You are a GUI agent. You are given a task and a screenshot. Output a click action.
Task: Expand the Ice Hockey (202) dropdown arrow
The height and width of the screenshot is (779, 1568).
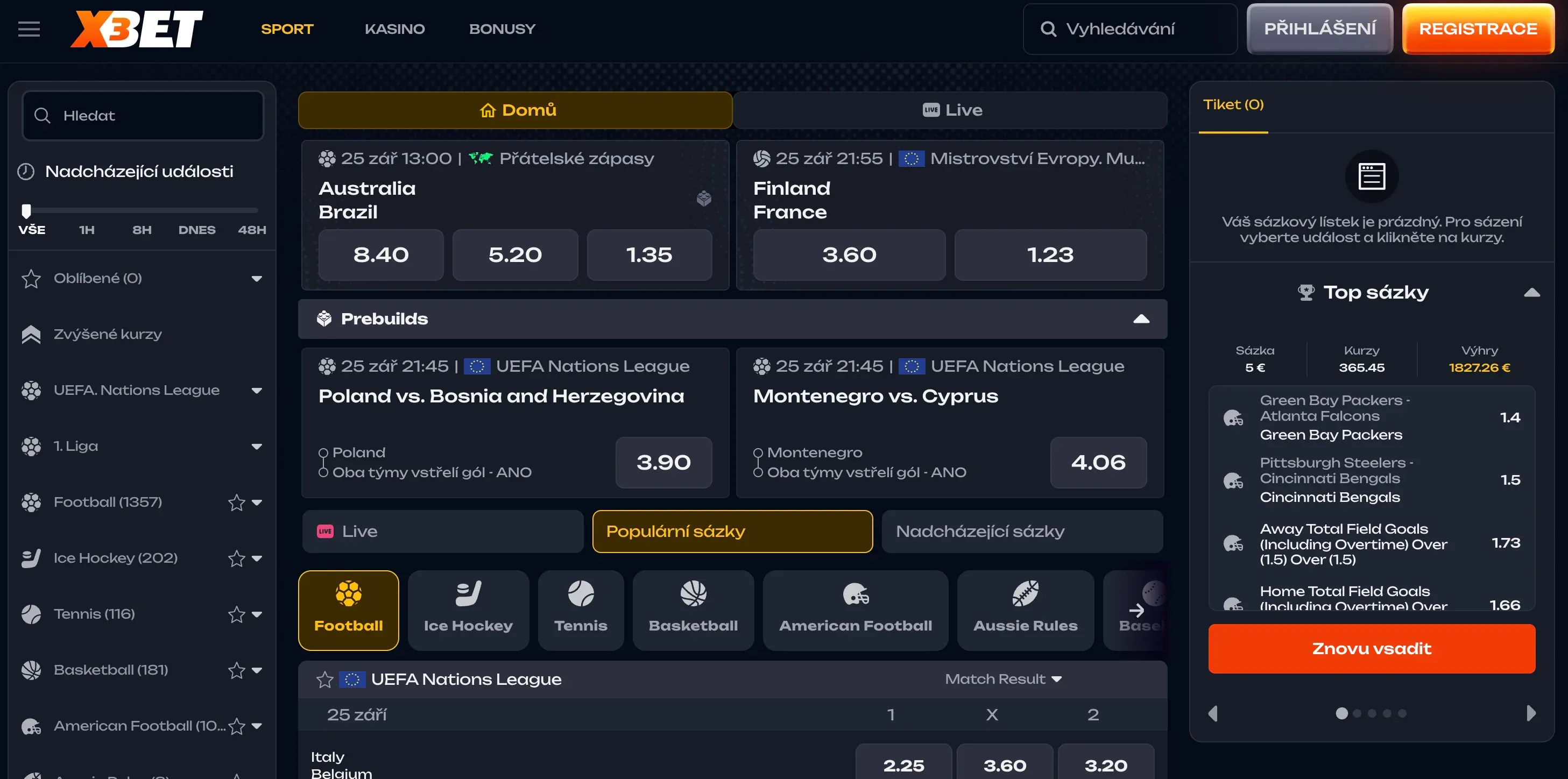pos(257,558)
